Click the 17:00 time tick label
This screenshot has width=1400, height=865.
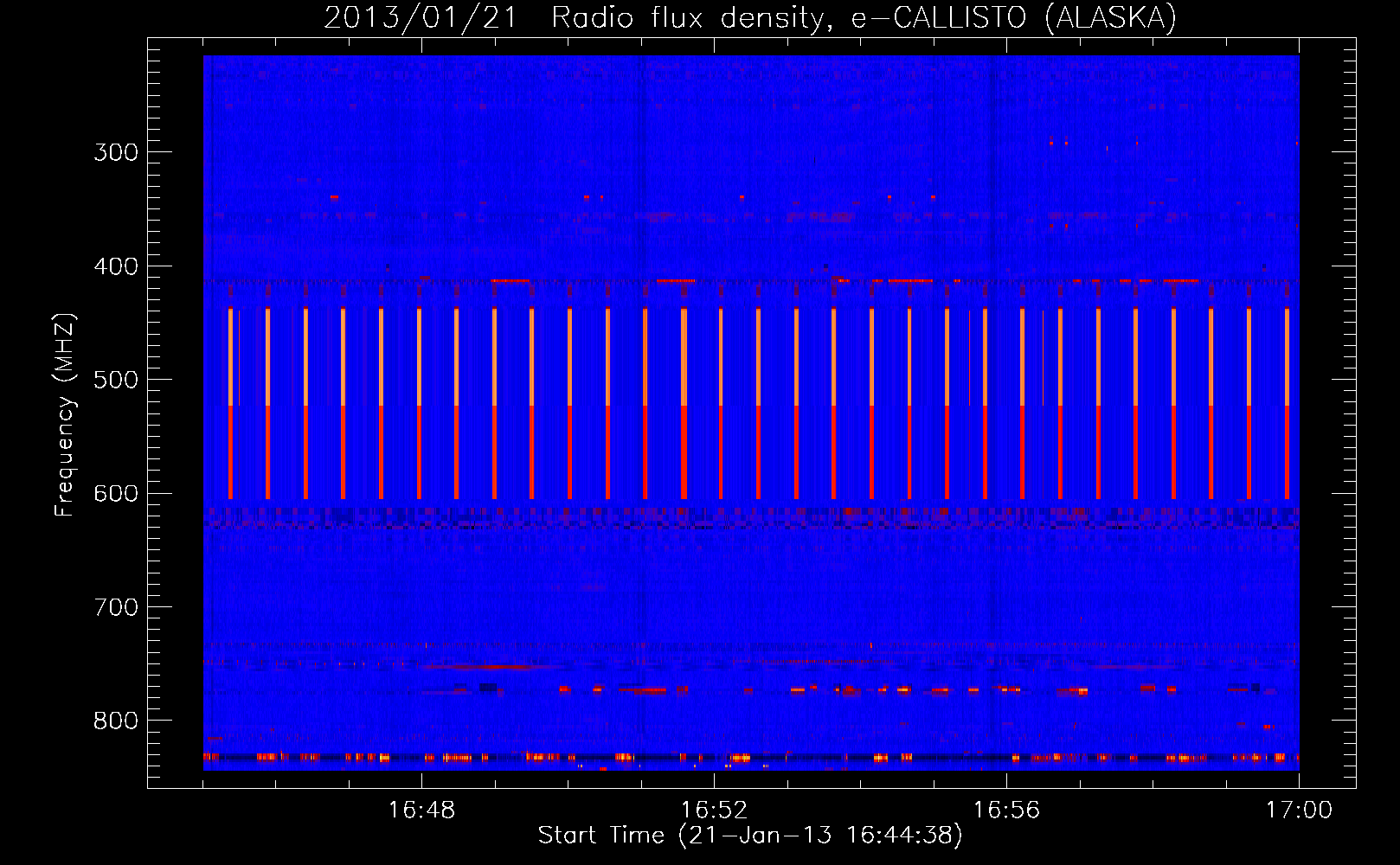coord(1299,810)
